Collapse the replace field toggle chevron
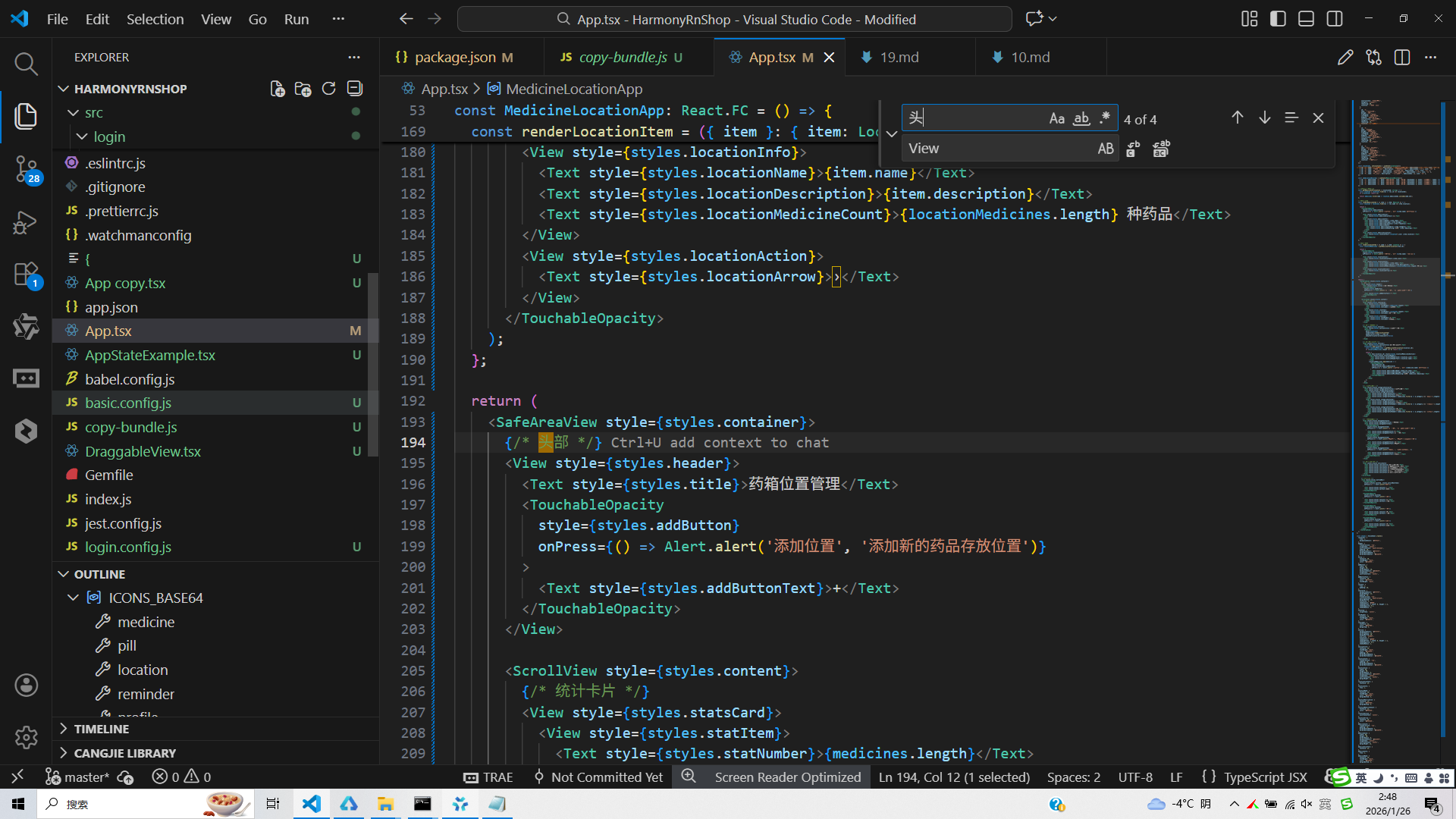This screenshot has width=1456, height=819. point(892,133)
